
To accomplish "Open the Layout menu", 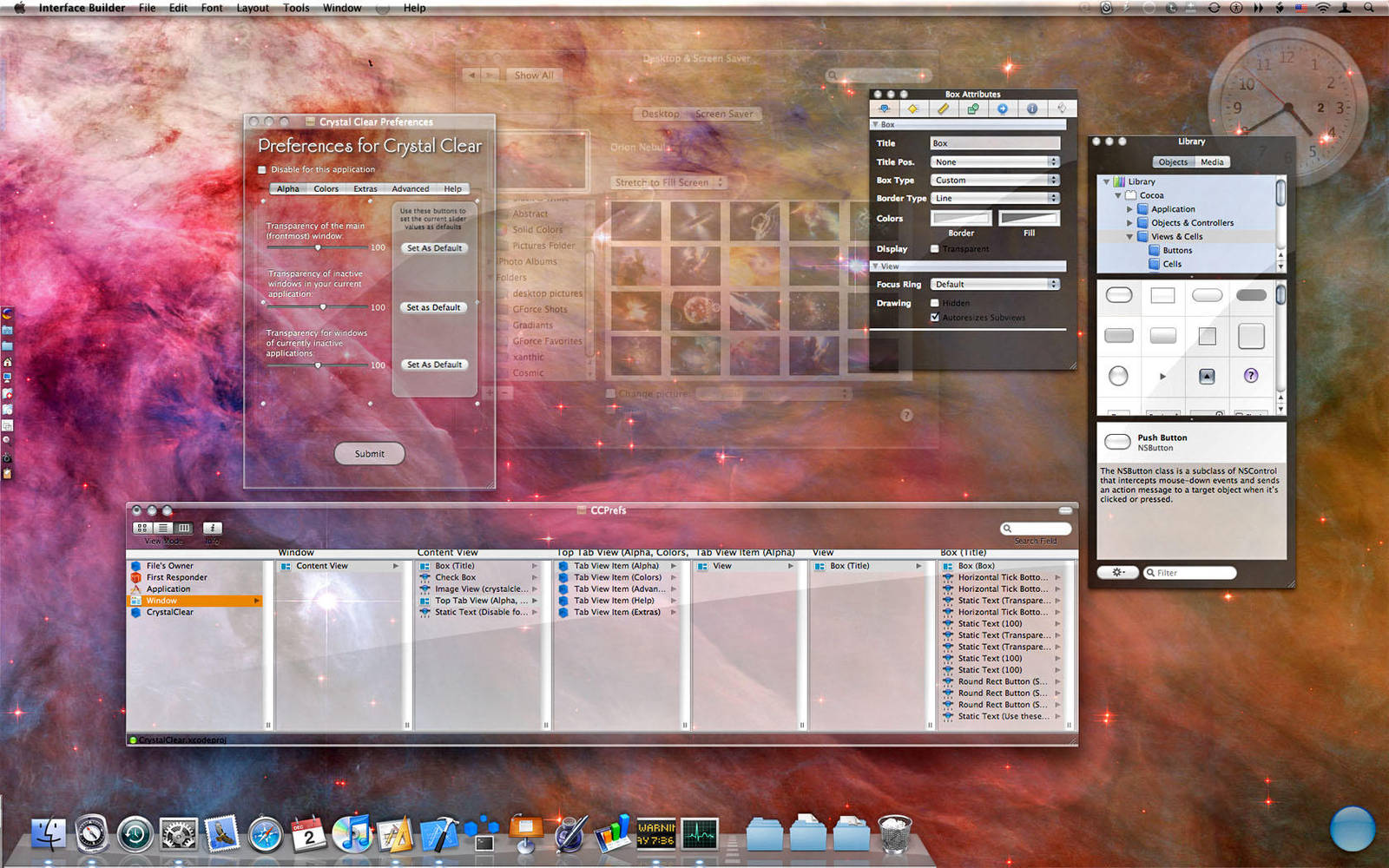I will [253, 8].
